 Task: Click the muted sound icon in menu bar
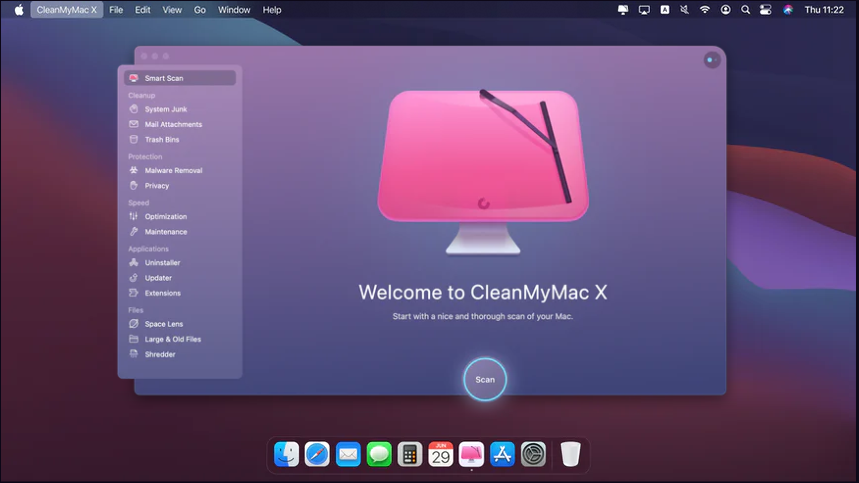[x=684, y=10]
